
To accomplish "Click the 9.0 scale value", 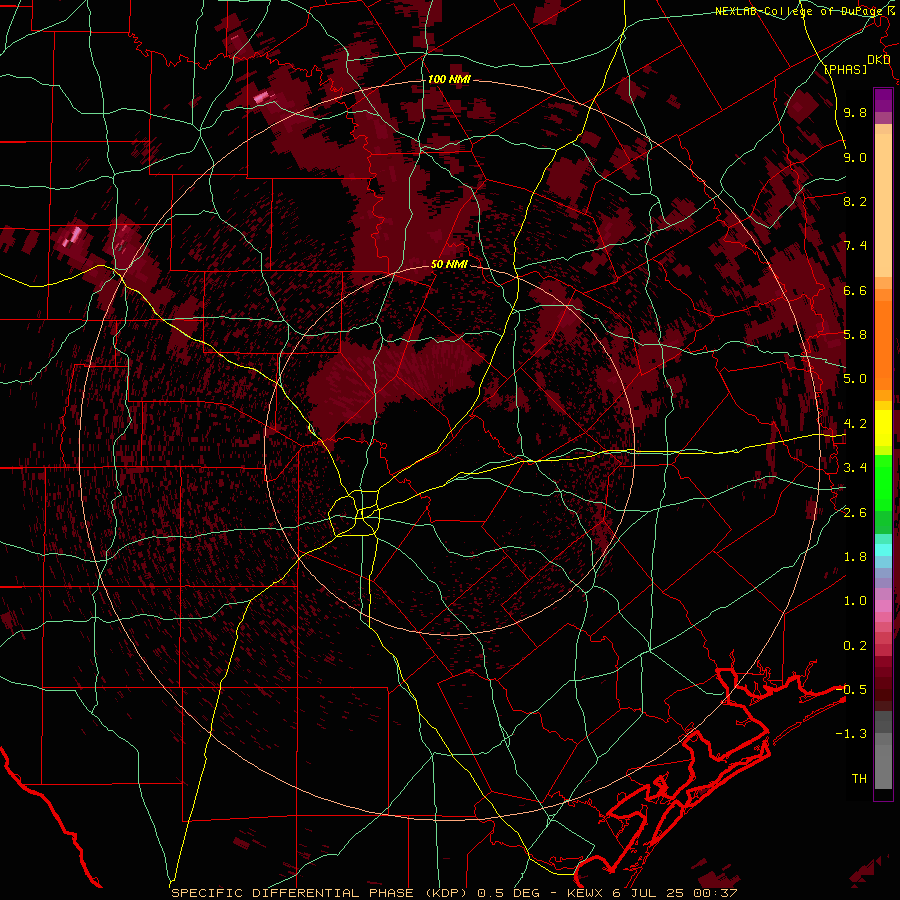I will pyautogui.click(x=855, y=158).
